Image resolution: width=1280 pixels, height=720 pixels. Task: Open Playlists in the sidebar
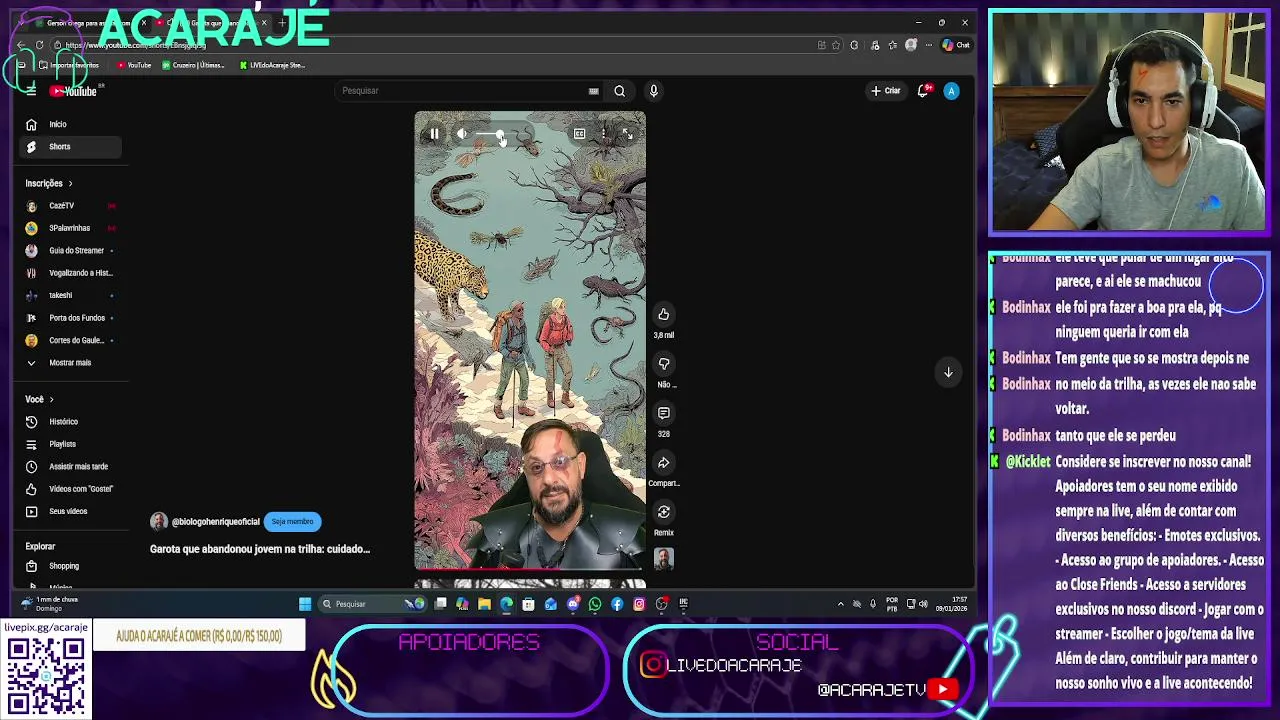pos(69,444)
